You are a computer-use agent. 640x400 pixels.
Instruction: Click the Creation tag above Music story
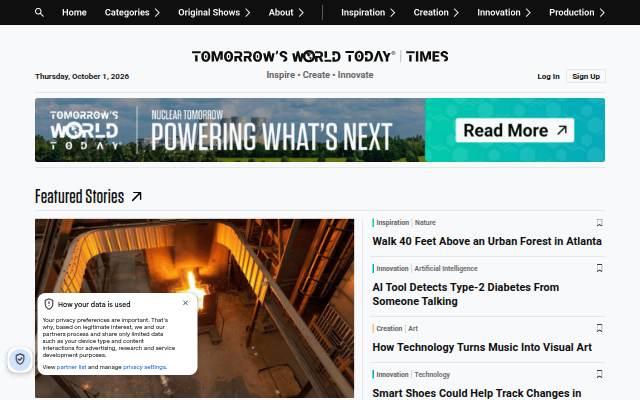tap(389, 328)
